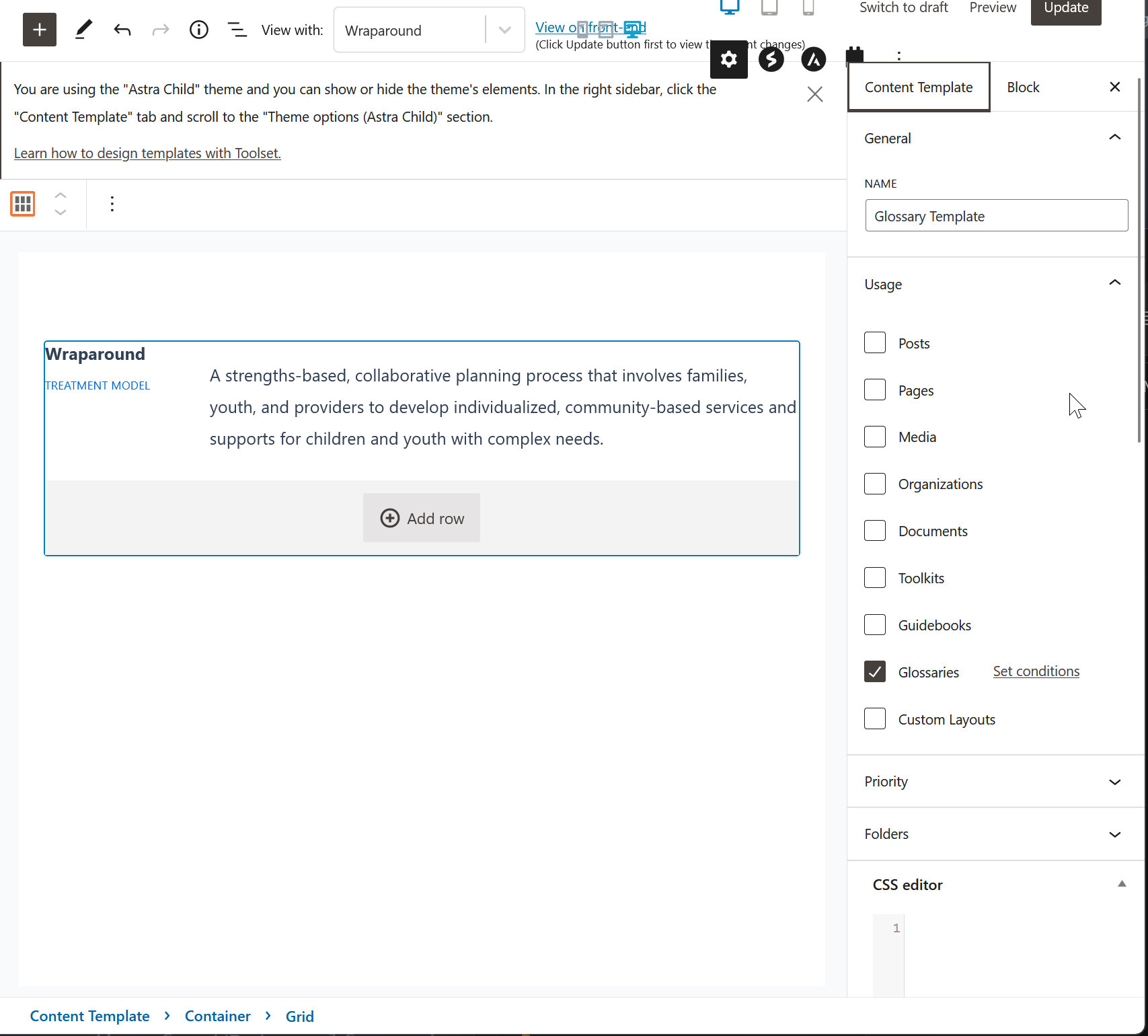This screenshot has height=1036, width=1148.
Task: Click the Preview button
Action: pyautogui.click(x=993, y=7)
